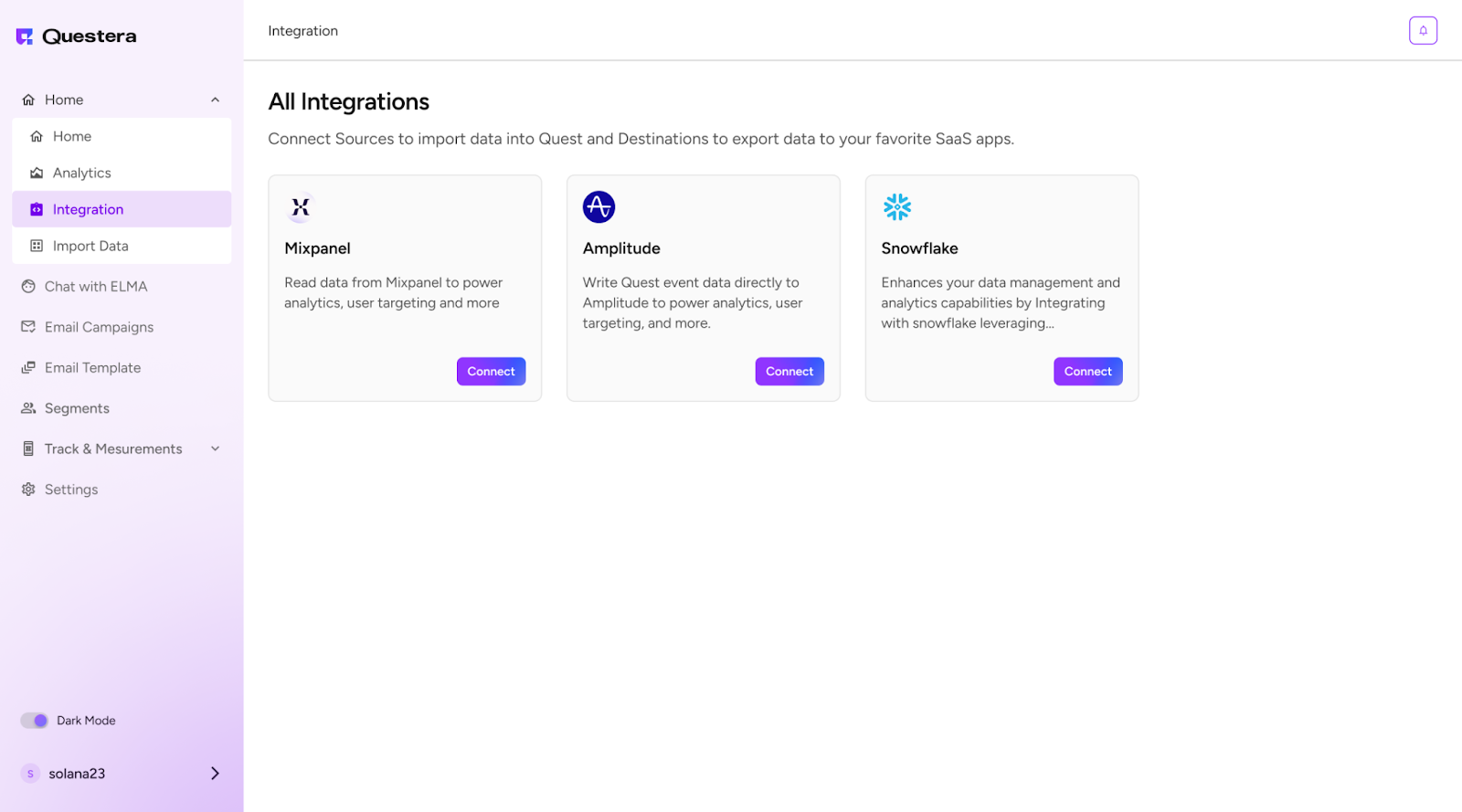Open Import Data in the sidebar
The width and height of the screenshot is (1462, 812).
[90, 246]
